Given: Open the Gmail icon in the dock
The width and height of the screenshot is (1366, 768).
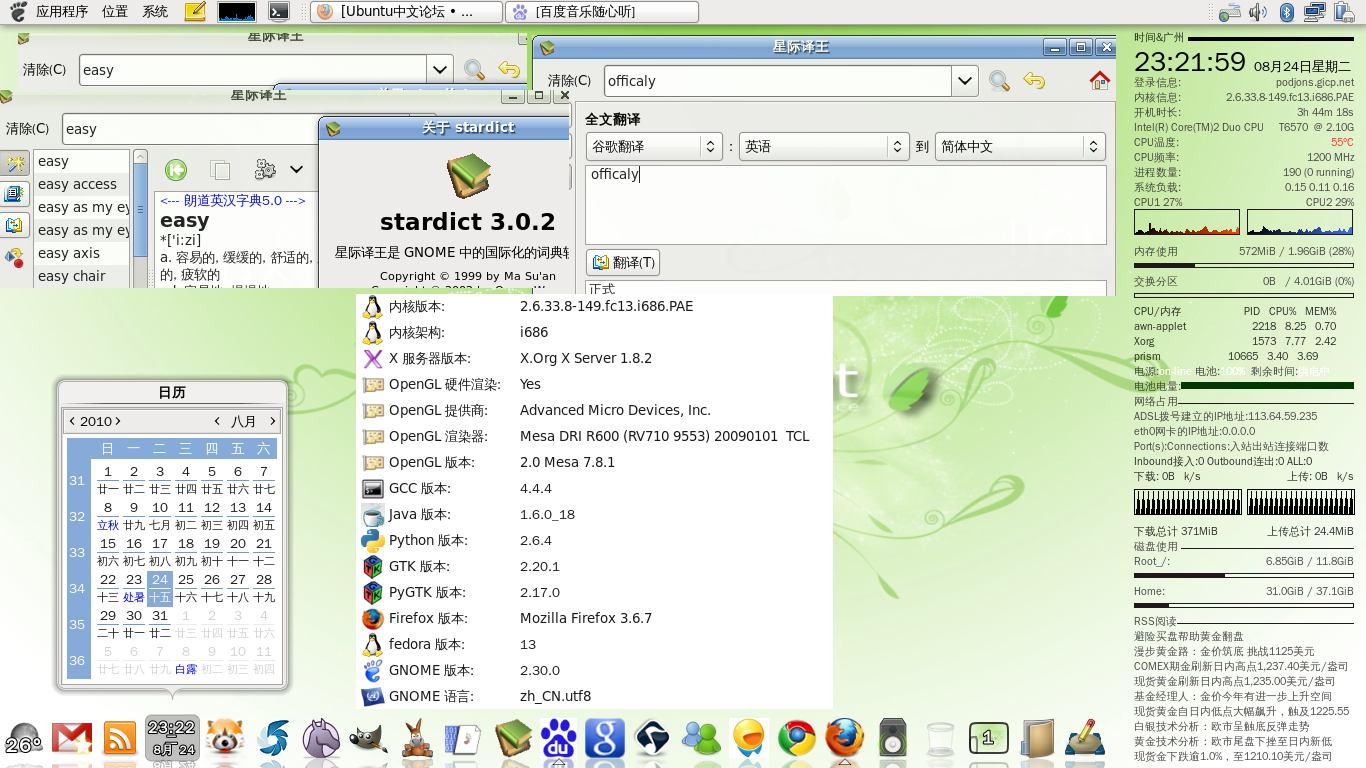Looking at the screenshot, I should (x=72, y=739).
